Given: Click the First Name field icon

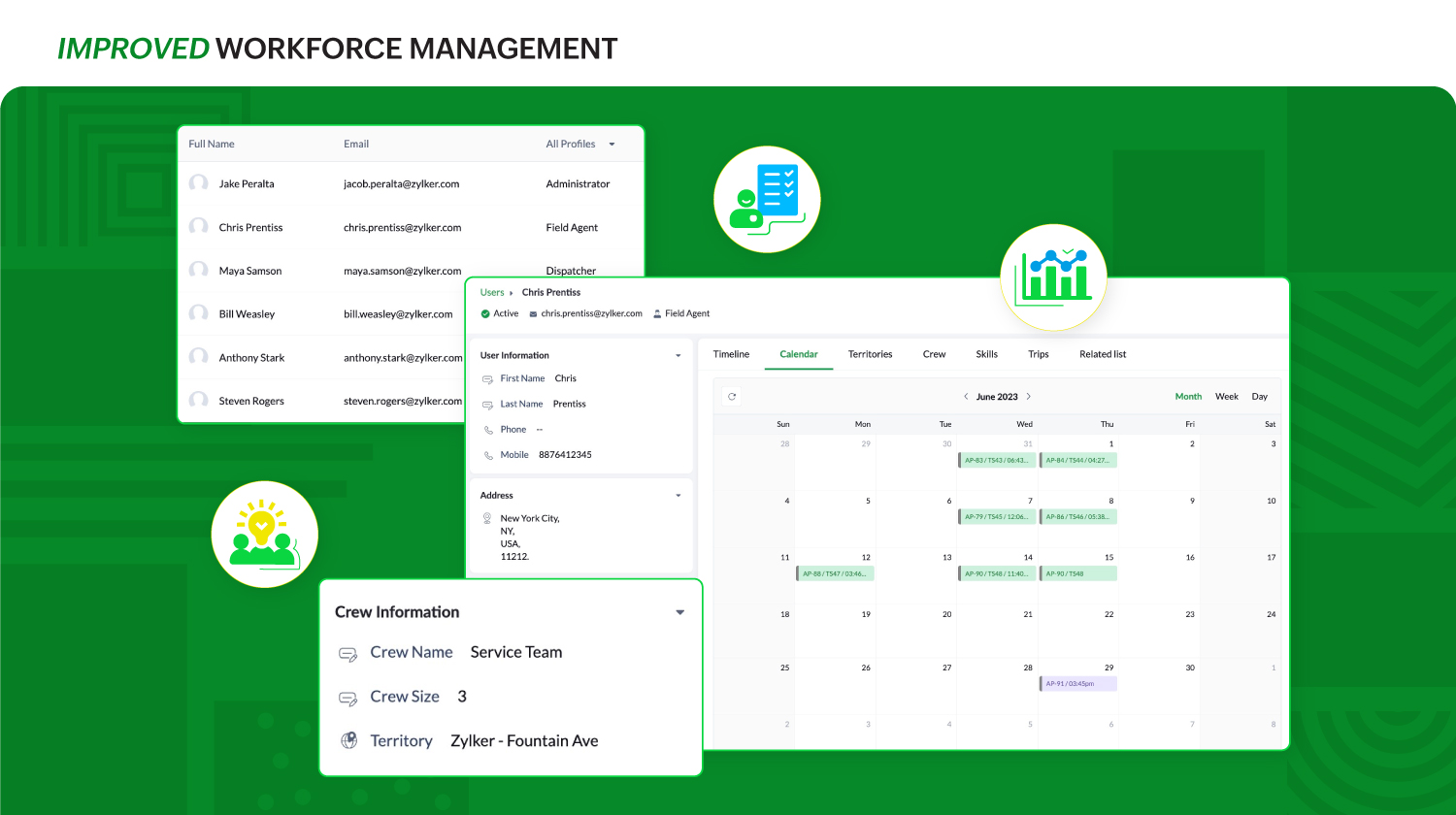Looking at the screenshot, I should 488,379.
